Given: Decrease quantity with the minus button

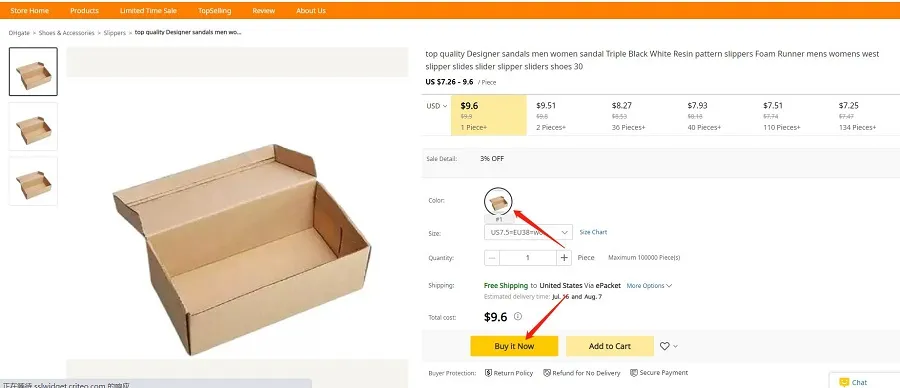Looking at the screenshot, I should click(x=492, y=258).
